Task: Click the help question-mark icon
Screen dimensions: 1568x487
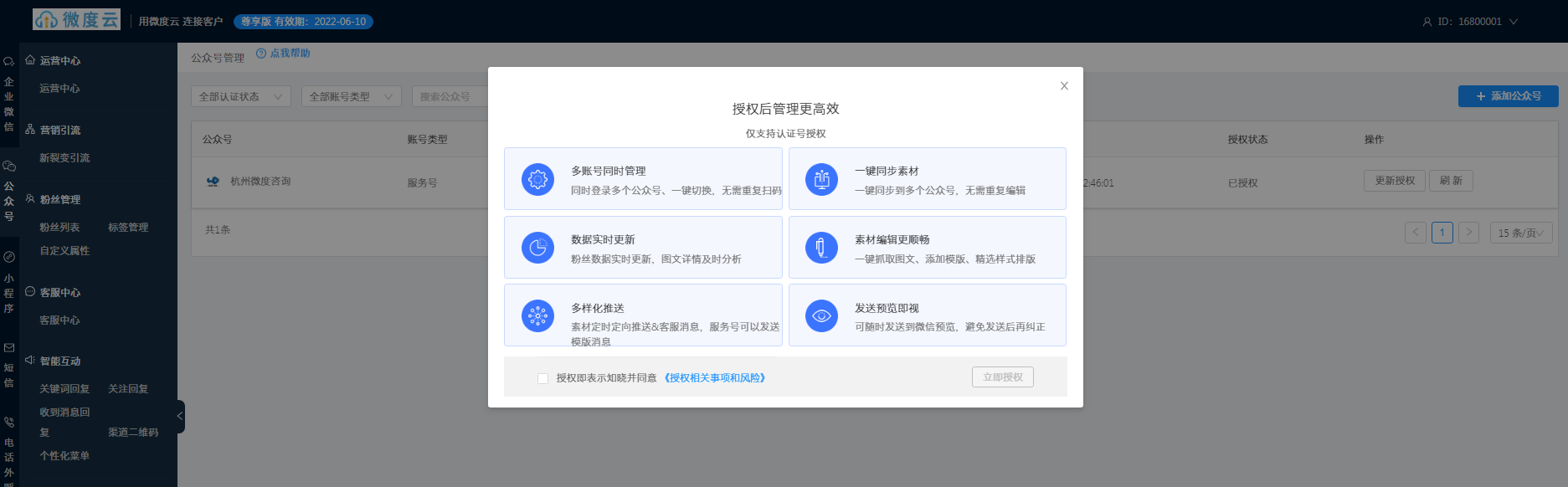Action: (x=261, y=54)
